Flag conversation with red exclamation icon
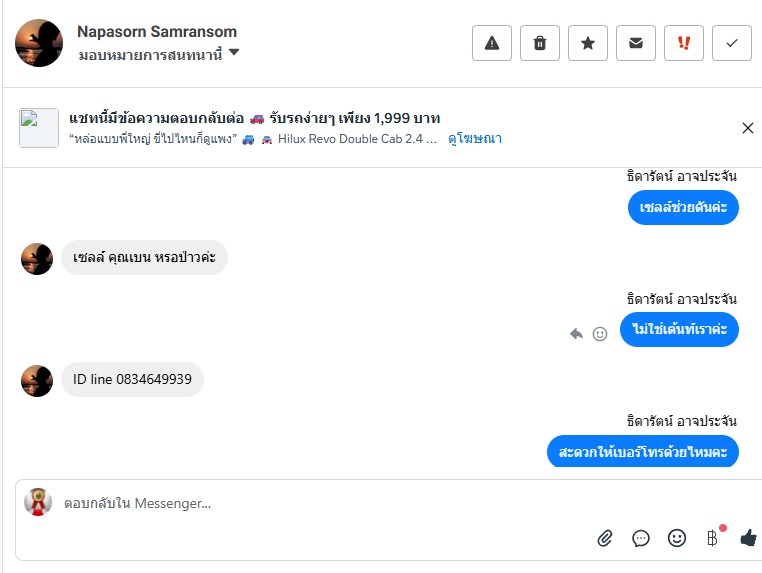762x573 pixels. 684,43
